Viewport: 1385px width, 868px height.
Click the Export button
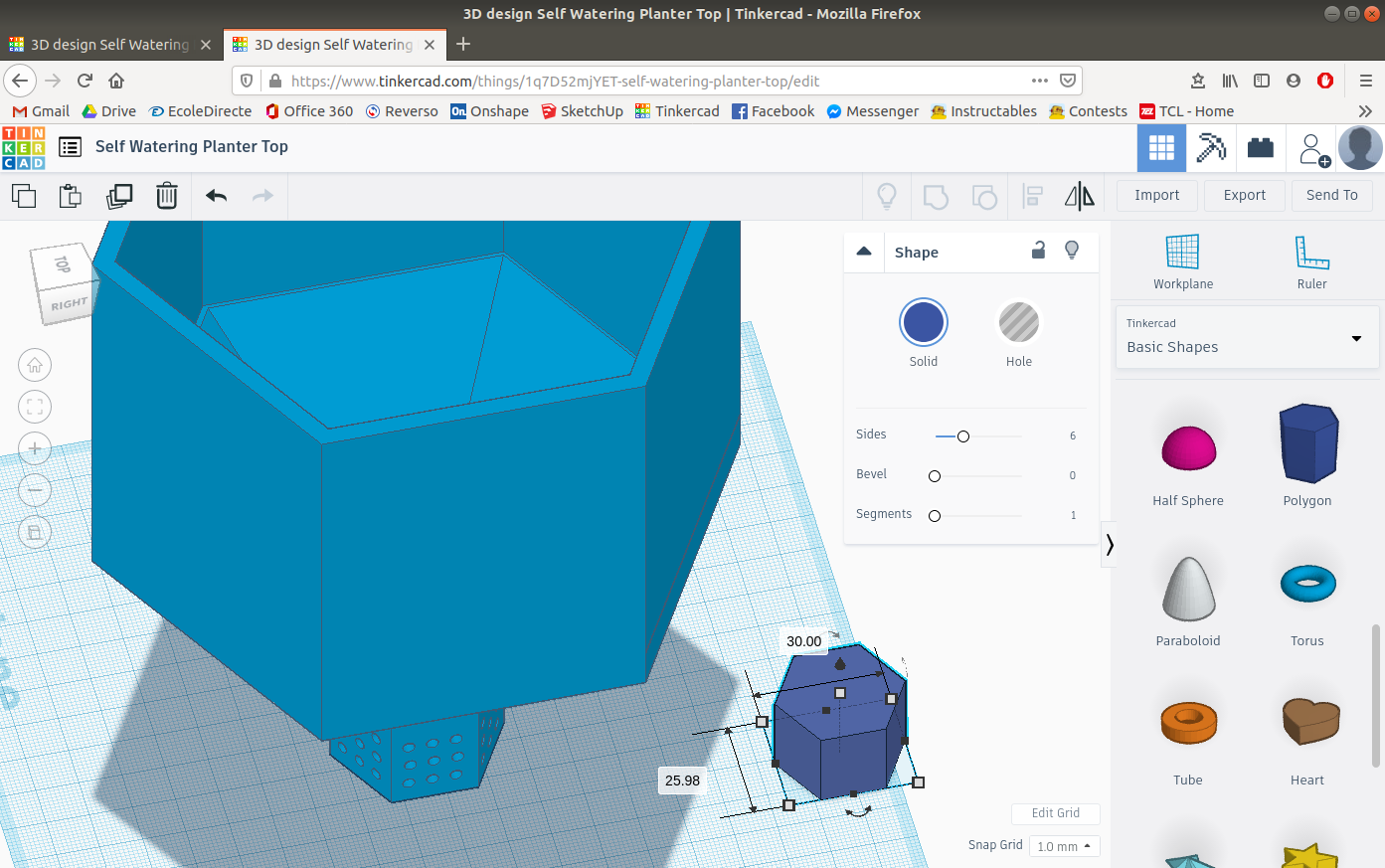pos(1245,195)
